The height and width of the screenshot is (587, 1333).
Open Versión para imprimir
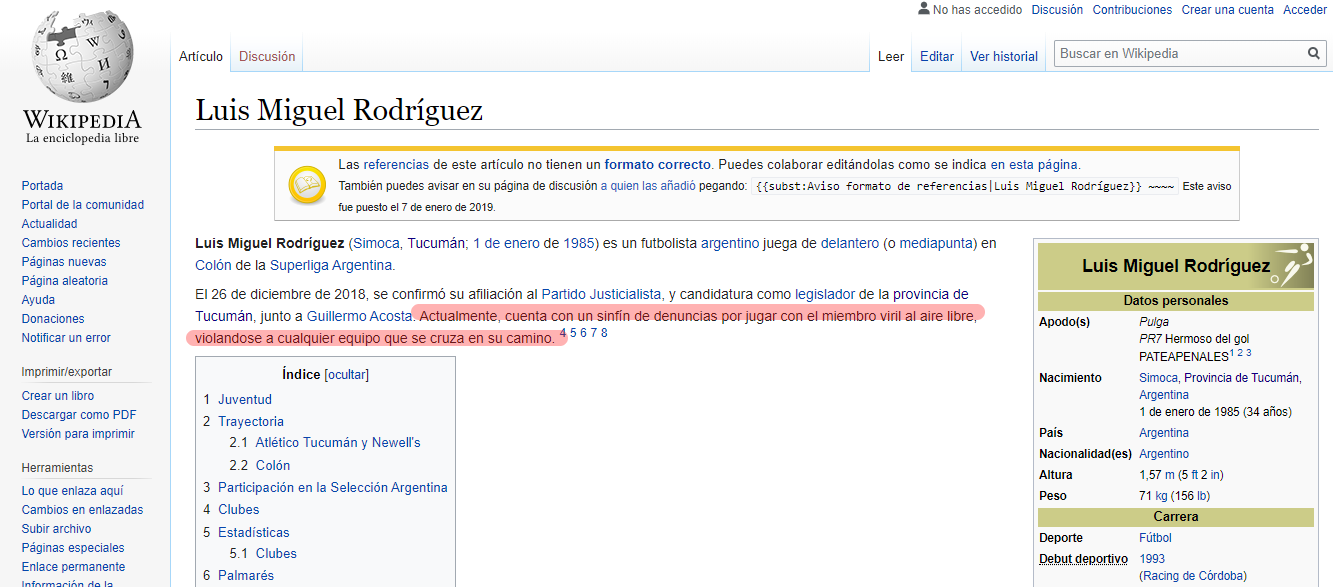[x=78, y=434]
